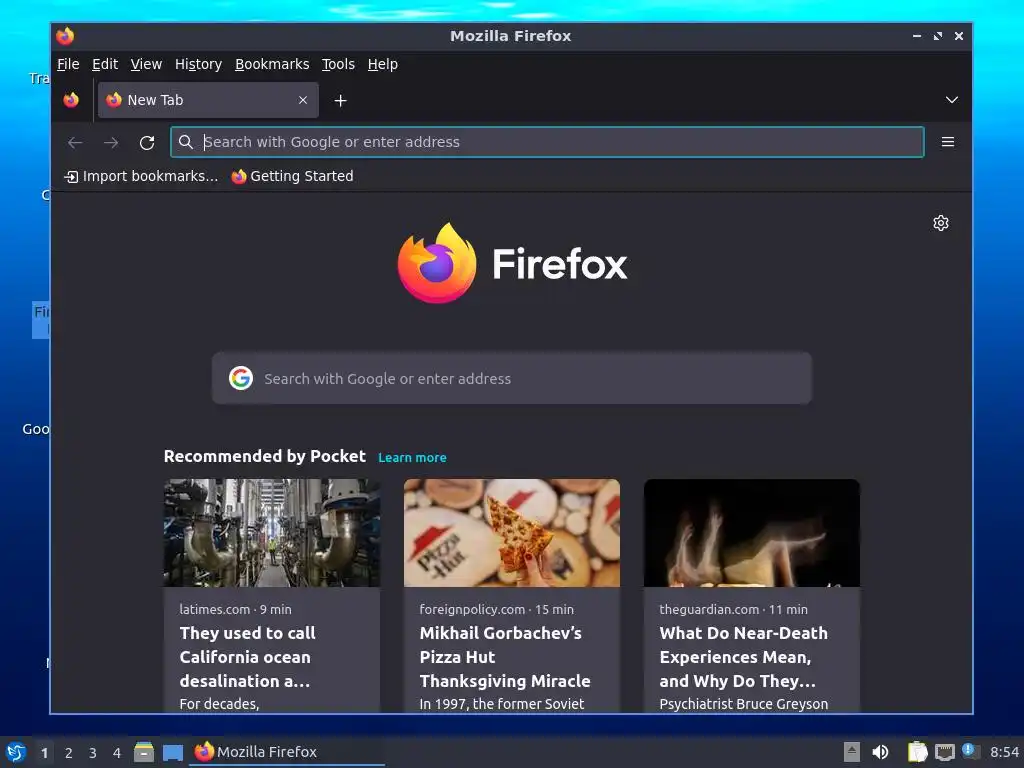This screenshot has width=1024, height=768.
Task: Open the Tools menu
Action: click(338, 64)
